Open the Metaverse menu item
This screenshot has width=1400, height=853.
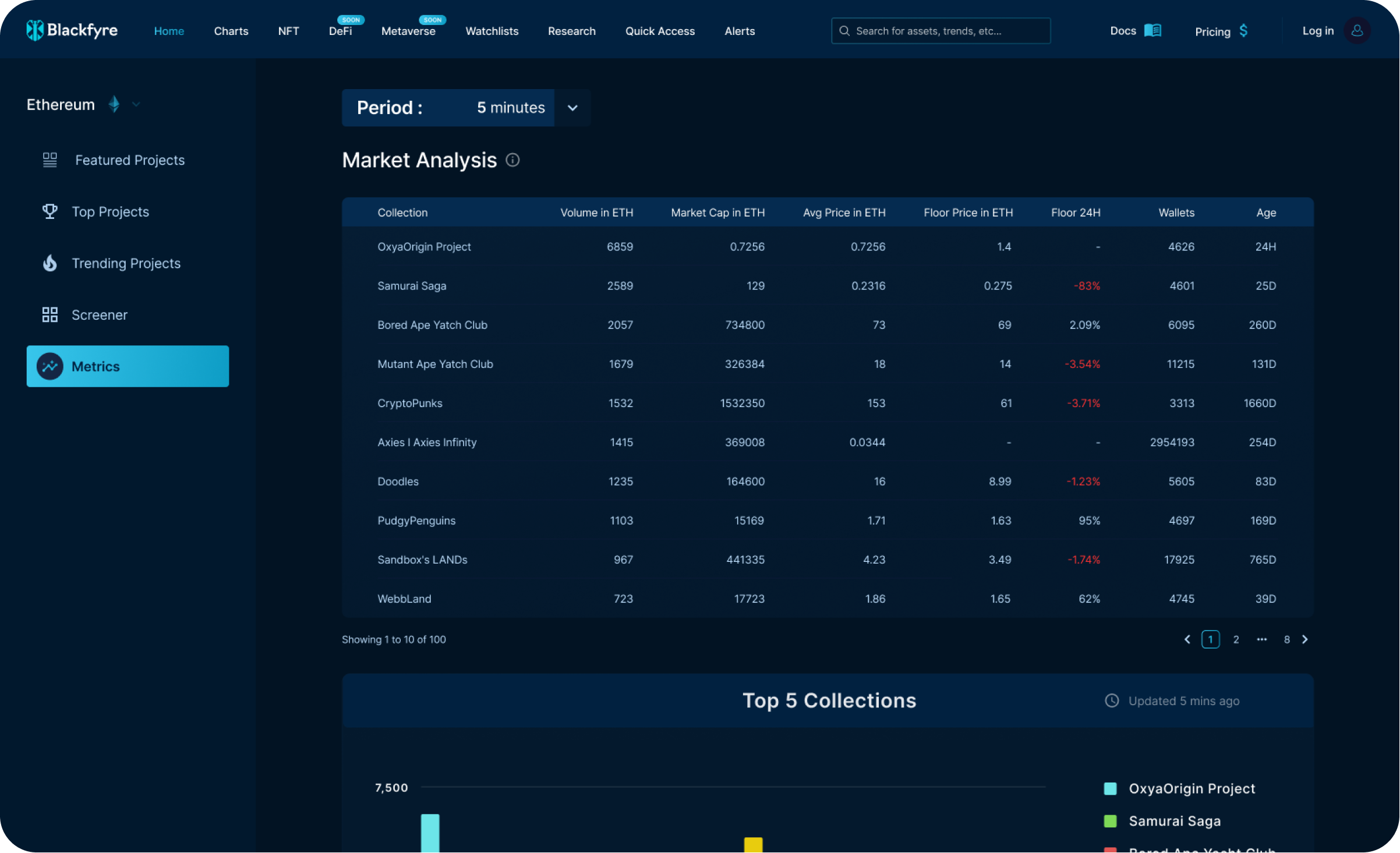pos(408,31)
